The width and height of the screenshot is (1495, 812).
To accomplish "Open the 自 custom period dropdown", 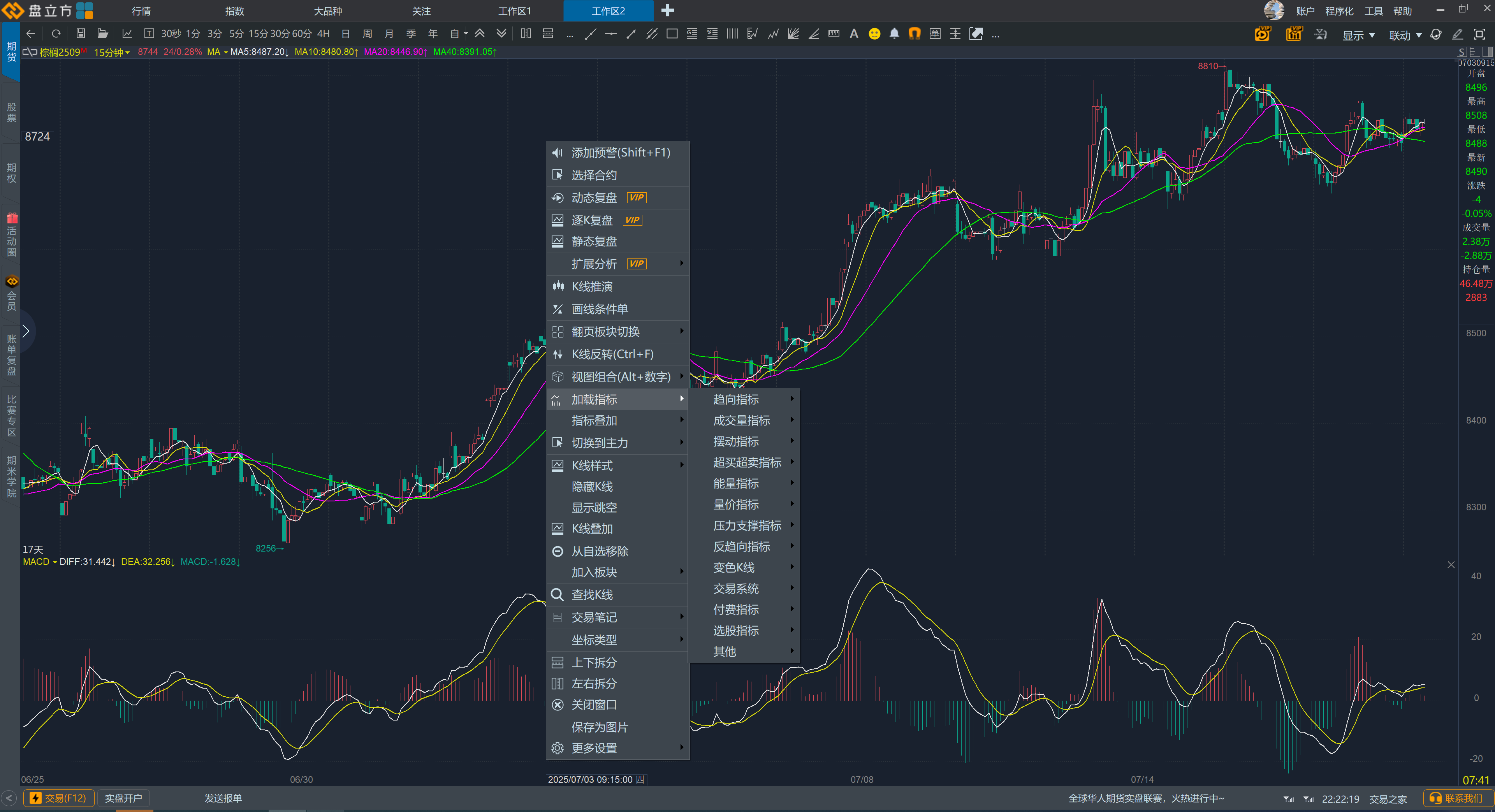I will pos(459,33).
